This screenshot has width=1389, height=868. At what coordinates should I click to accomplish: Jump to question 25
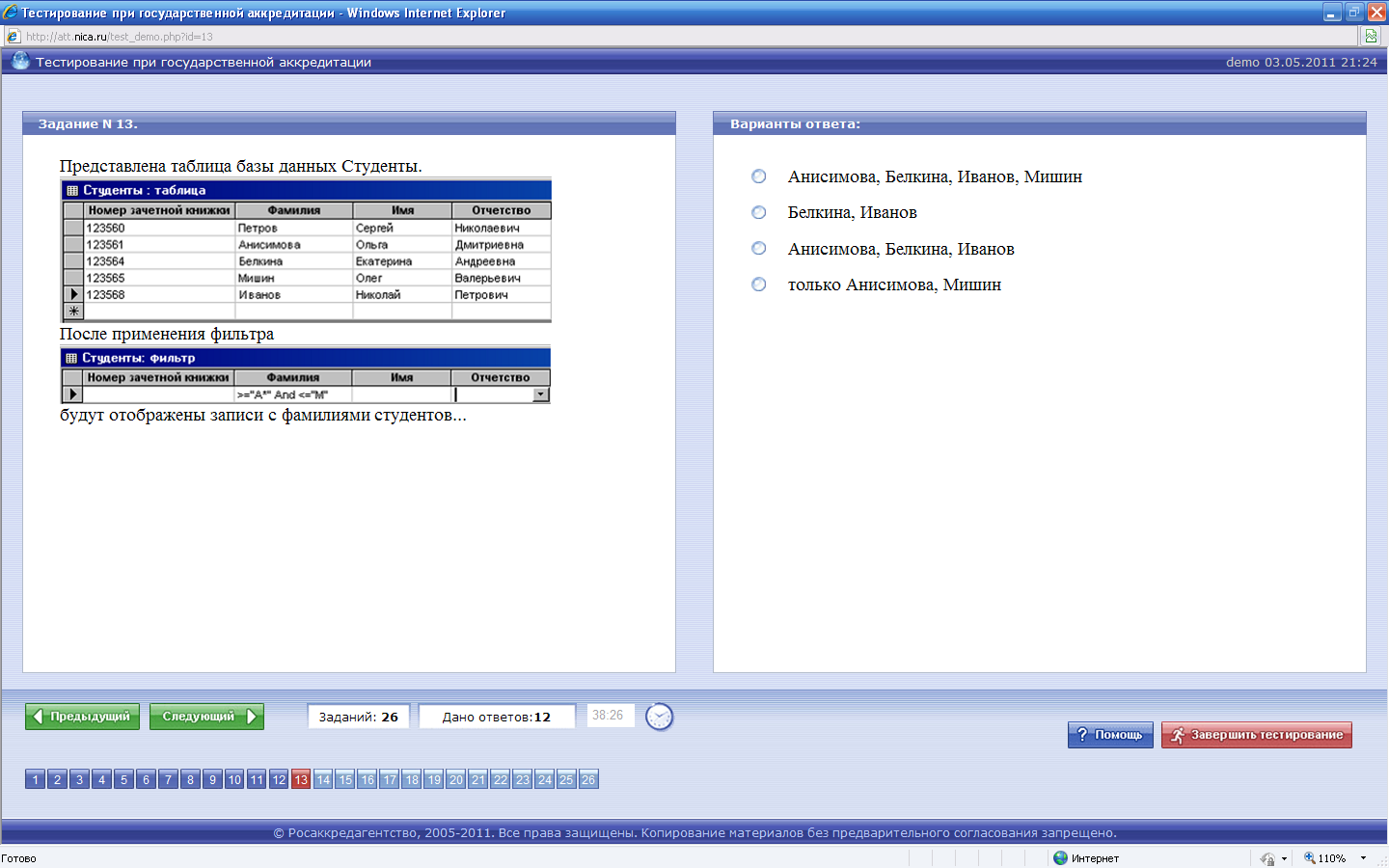[x=566, y=779]
